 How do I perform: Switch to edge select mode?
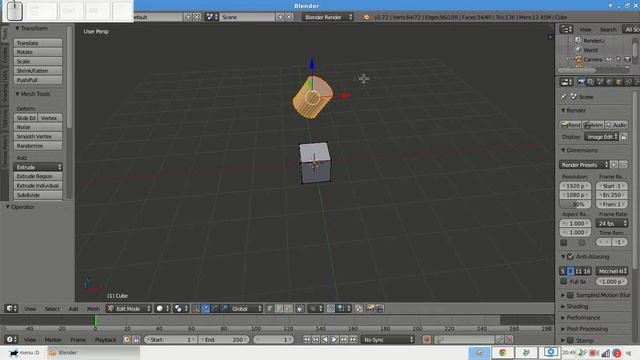coord(279,309)
